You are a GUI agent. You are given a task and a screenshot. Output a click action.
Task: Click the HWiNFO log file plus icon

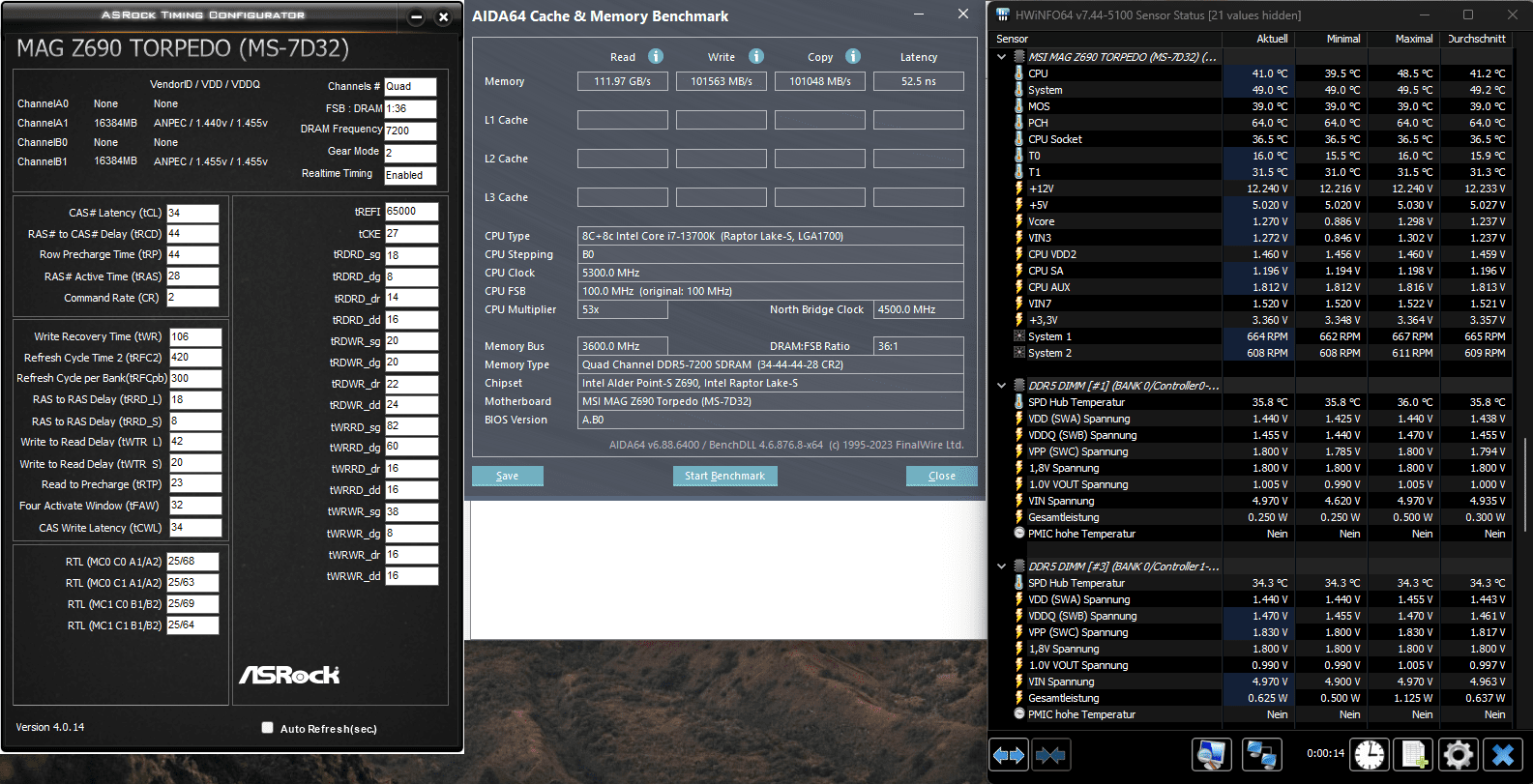[x=1414, y=754]
